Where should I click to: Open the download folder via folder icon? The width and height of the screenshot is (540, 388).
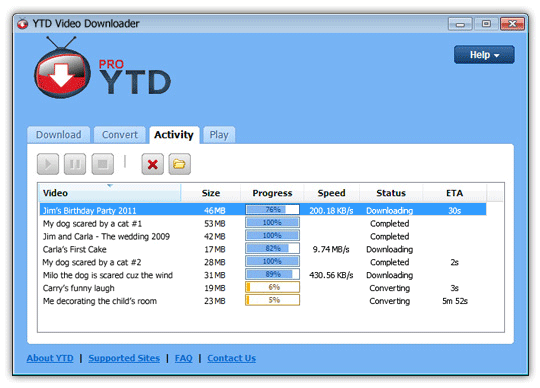[179, 164]
